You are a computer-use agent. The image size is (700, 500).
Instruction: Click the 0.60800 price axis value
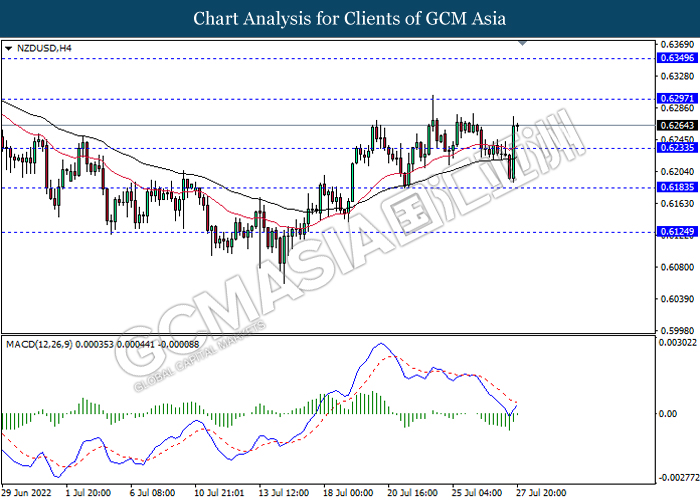677,267
